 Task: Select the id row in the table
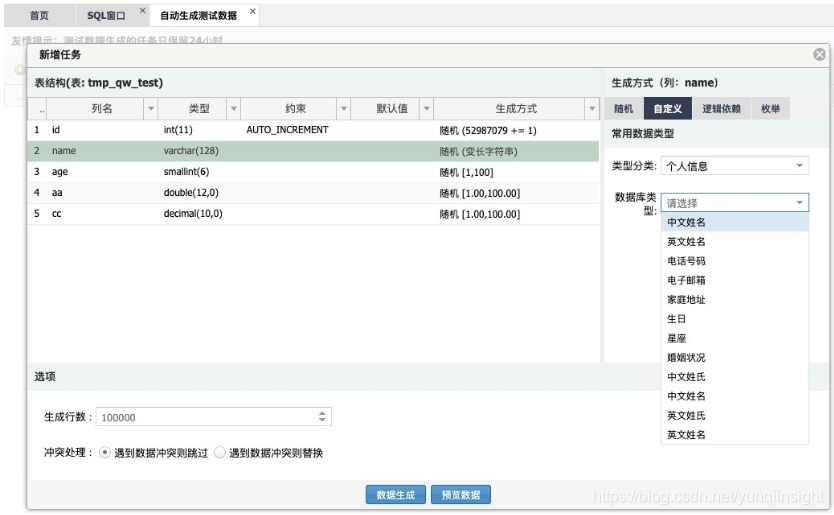click(313, 130)
